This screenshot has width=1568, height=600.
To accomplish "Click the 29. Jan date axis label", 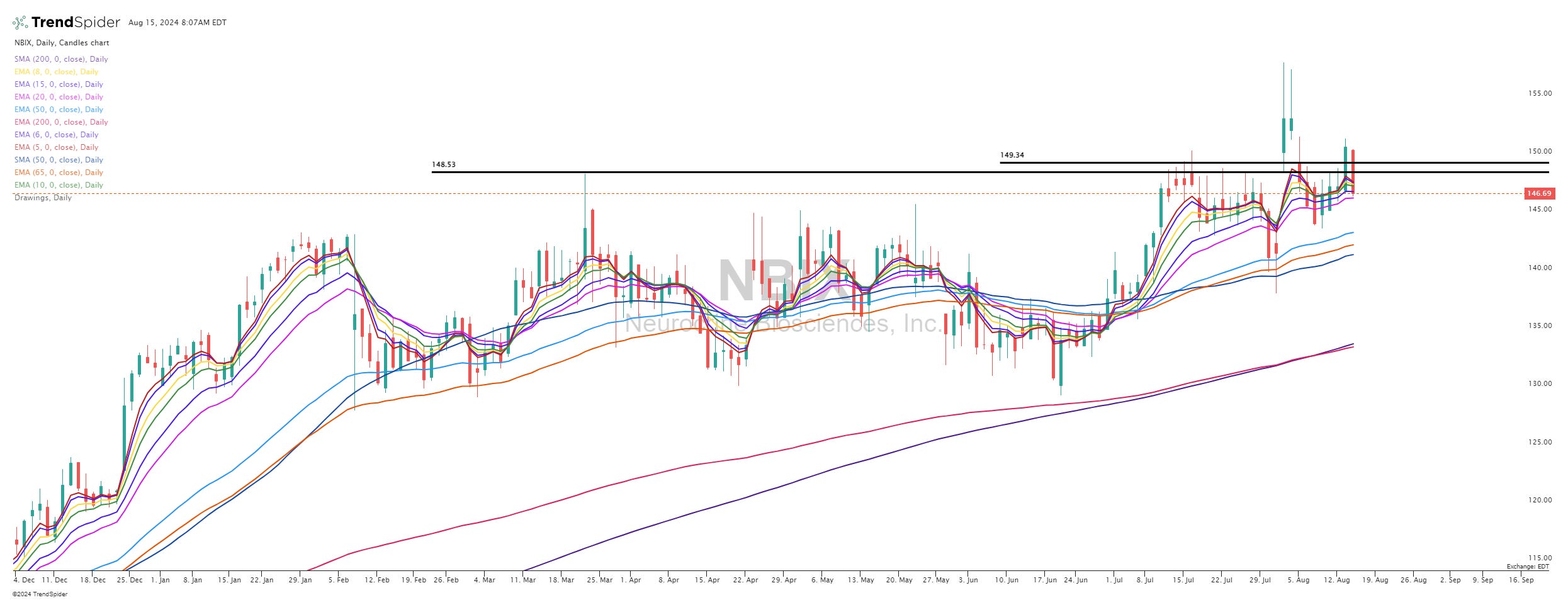I will click(x=300, y=580).
